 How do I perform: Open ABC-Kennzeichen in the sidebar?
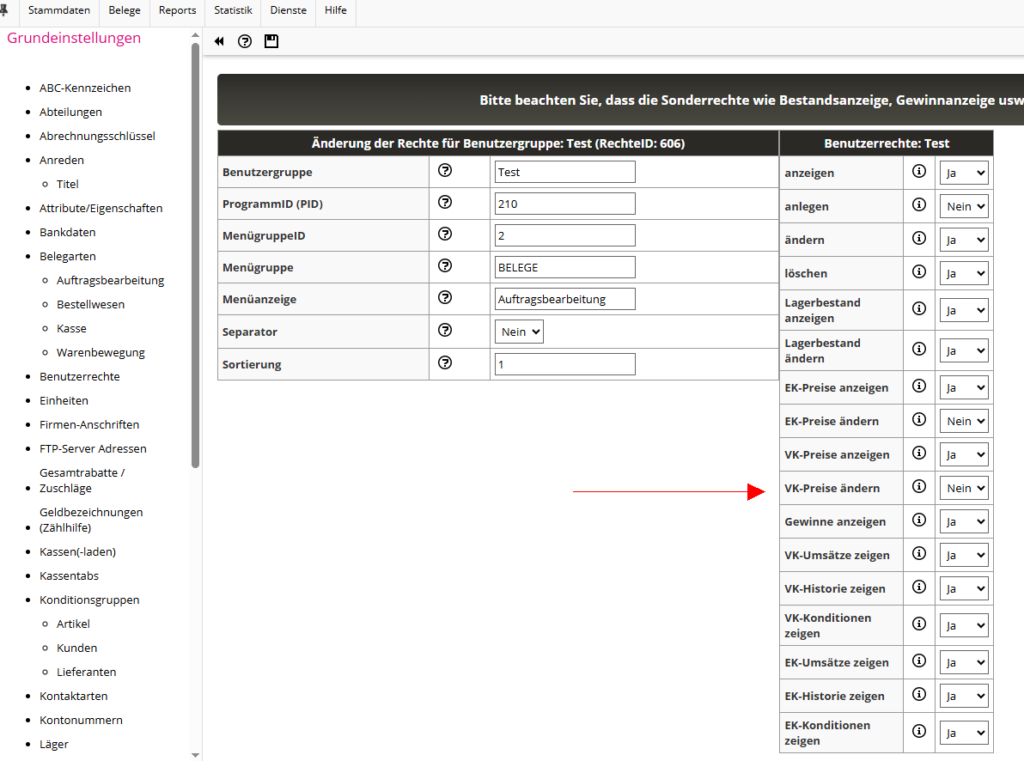tap(85, 88)
